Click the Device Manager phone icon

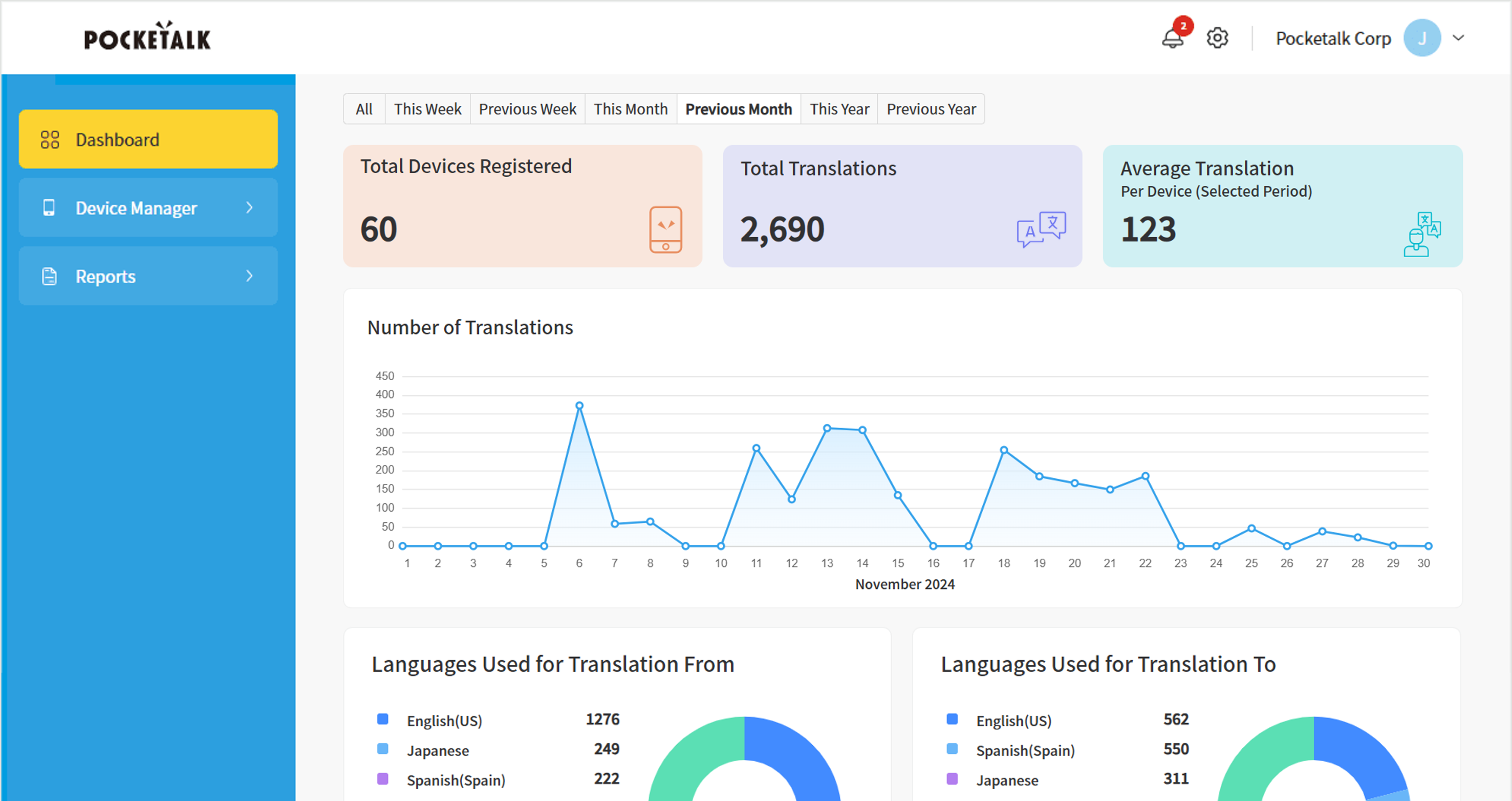[x=49, y=208]
